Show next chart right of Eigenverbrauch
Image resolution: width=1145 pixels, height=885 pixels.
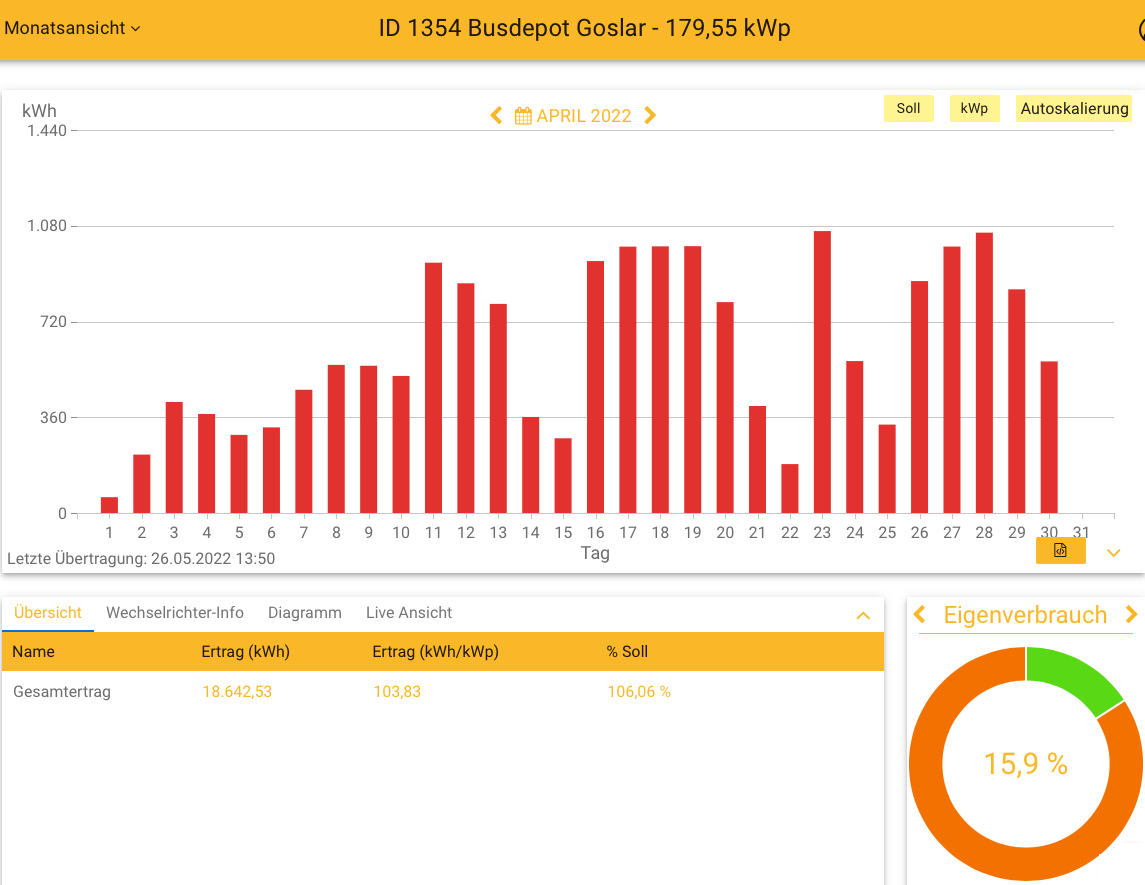click(1131, 615)
